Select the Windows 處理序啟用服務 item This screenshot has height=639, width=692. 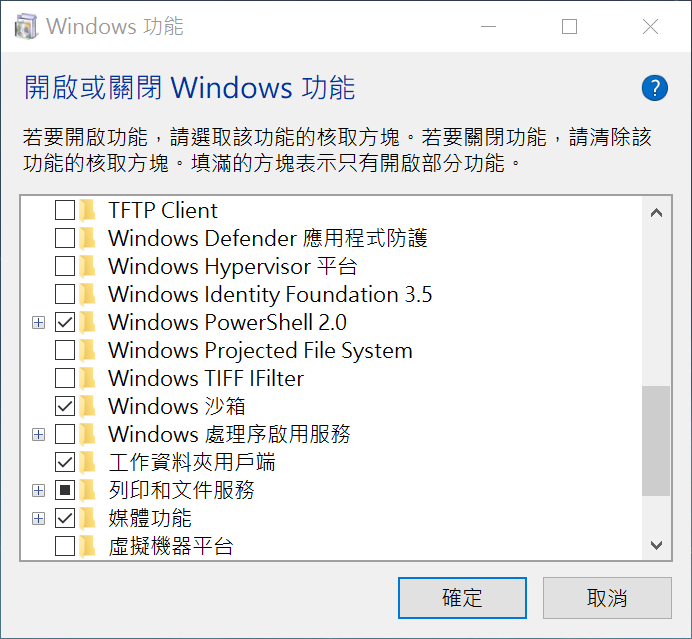click(229, 435)
